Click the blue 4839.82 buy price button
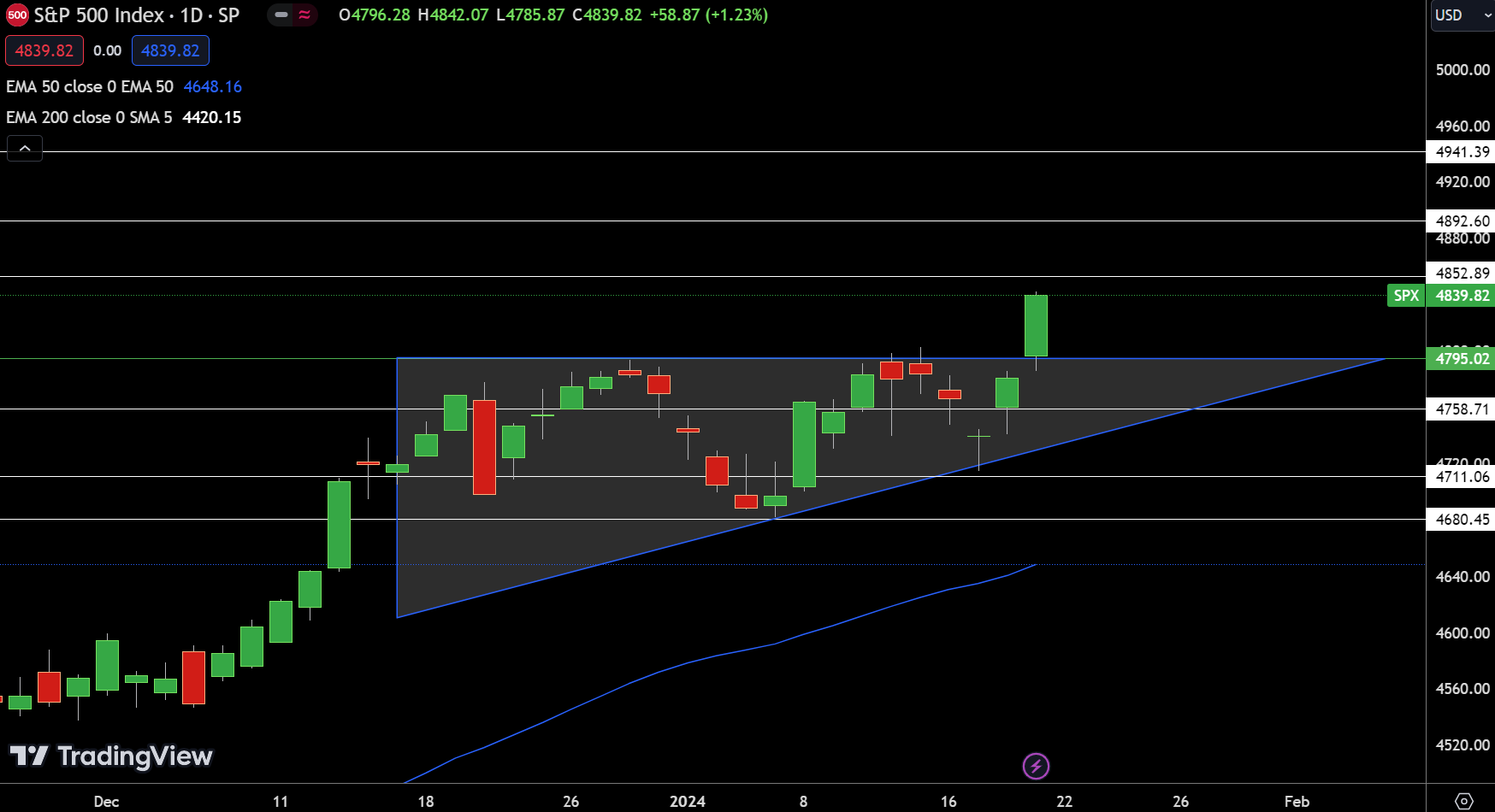The image size is (1495, 812). pyautogui.click(x=170, y=50)
